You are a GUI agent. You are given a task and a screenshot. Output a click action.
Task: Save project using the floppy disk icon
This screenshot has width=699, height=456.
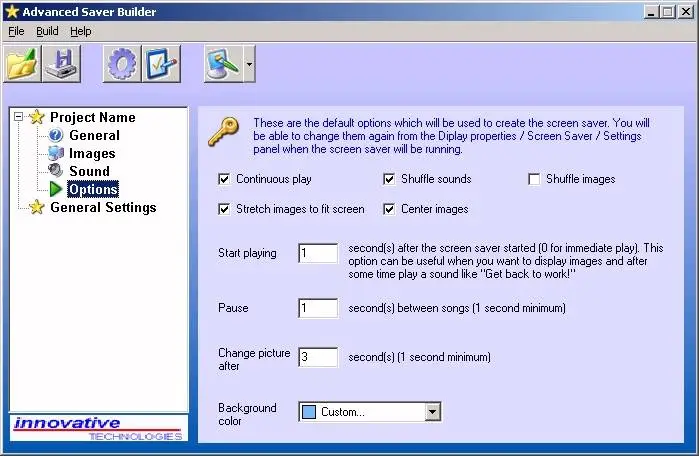coord(61,64)
